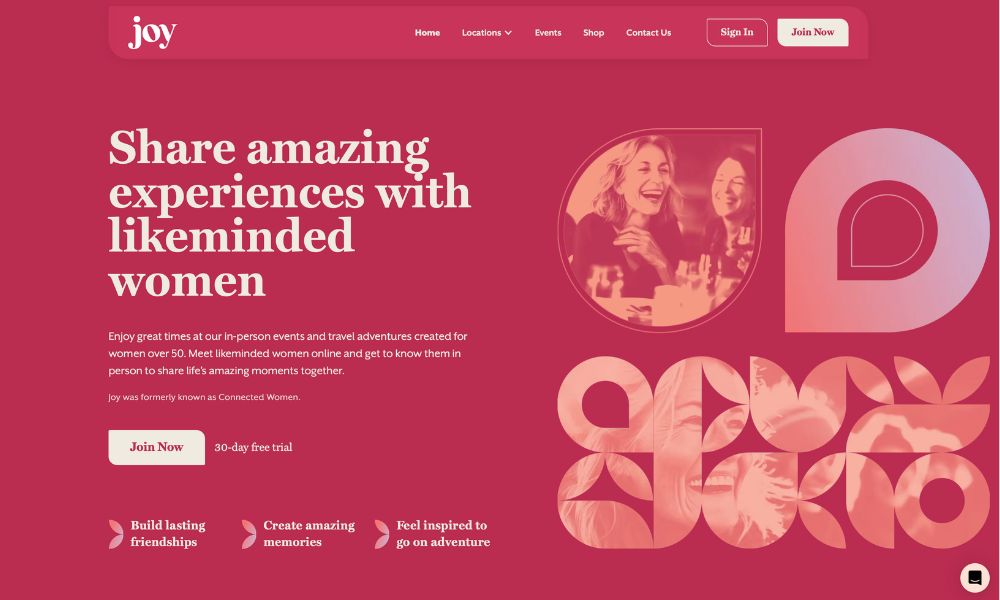Expand the Locations dropdown chevron

pos(508,33)
